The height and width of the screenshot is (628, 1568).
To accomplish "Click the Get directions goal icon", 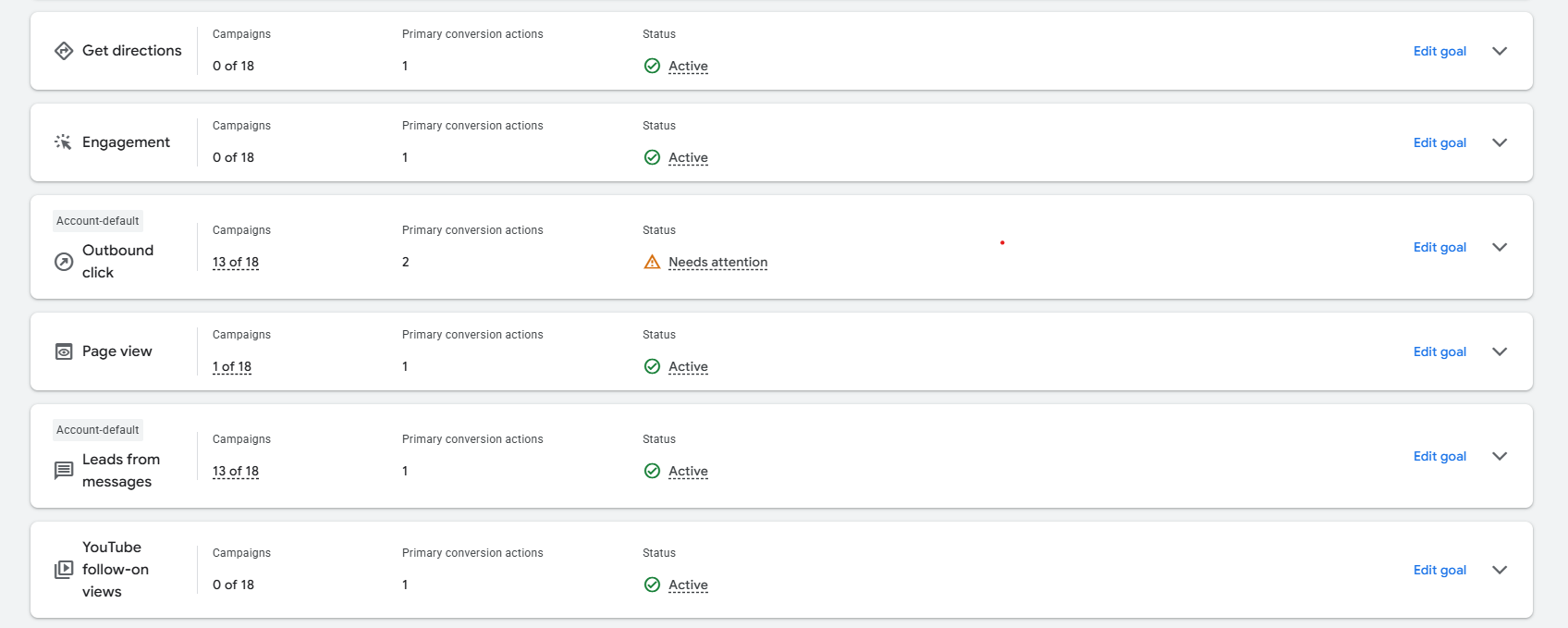I will [64, 51].
